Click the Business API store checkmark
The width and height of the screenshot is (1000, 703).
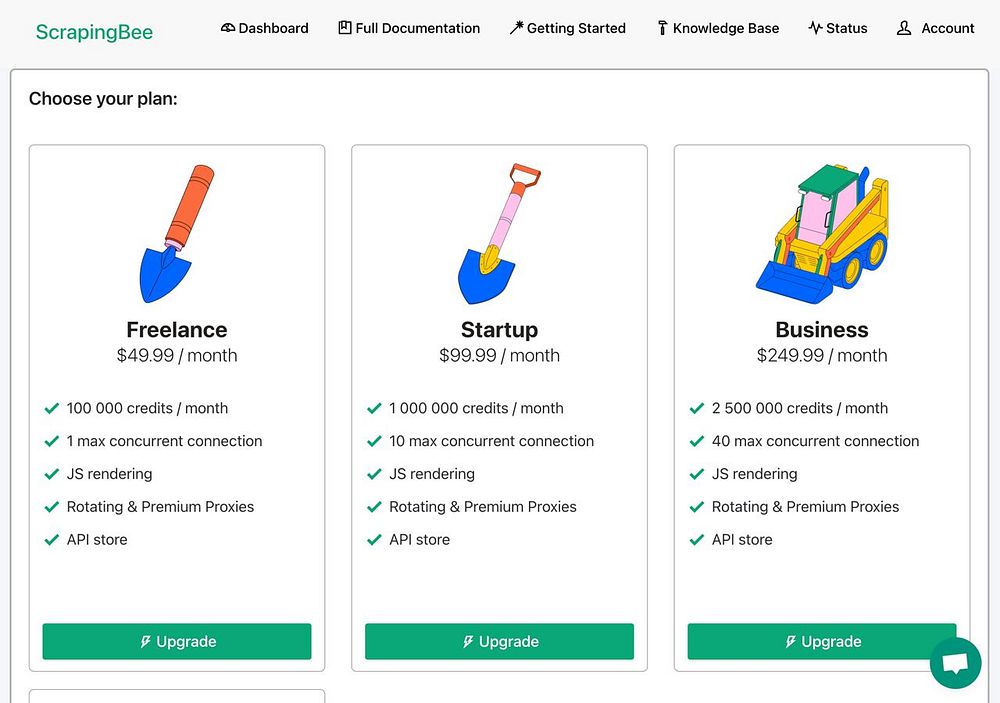click(697, 540)
